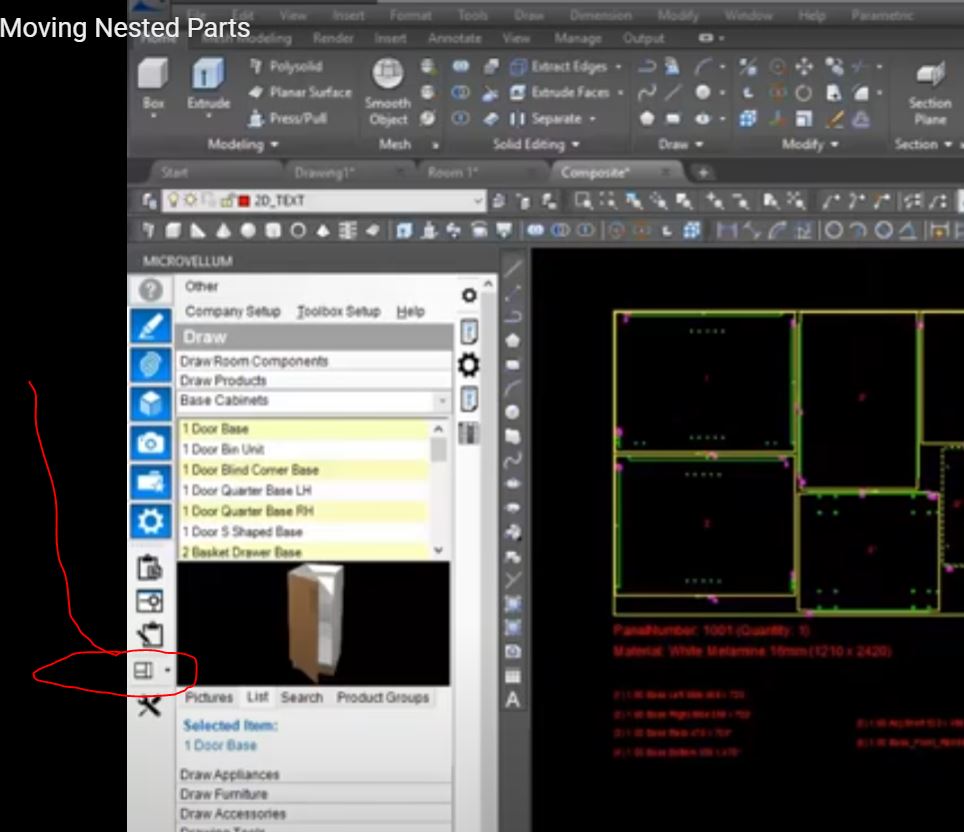Screen dimensions: 964x832
Task: Select 1 Door Blind Corner Base item
Action: point(250,470)
